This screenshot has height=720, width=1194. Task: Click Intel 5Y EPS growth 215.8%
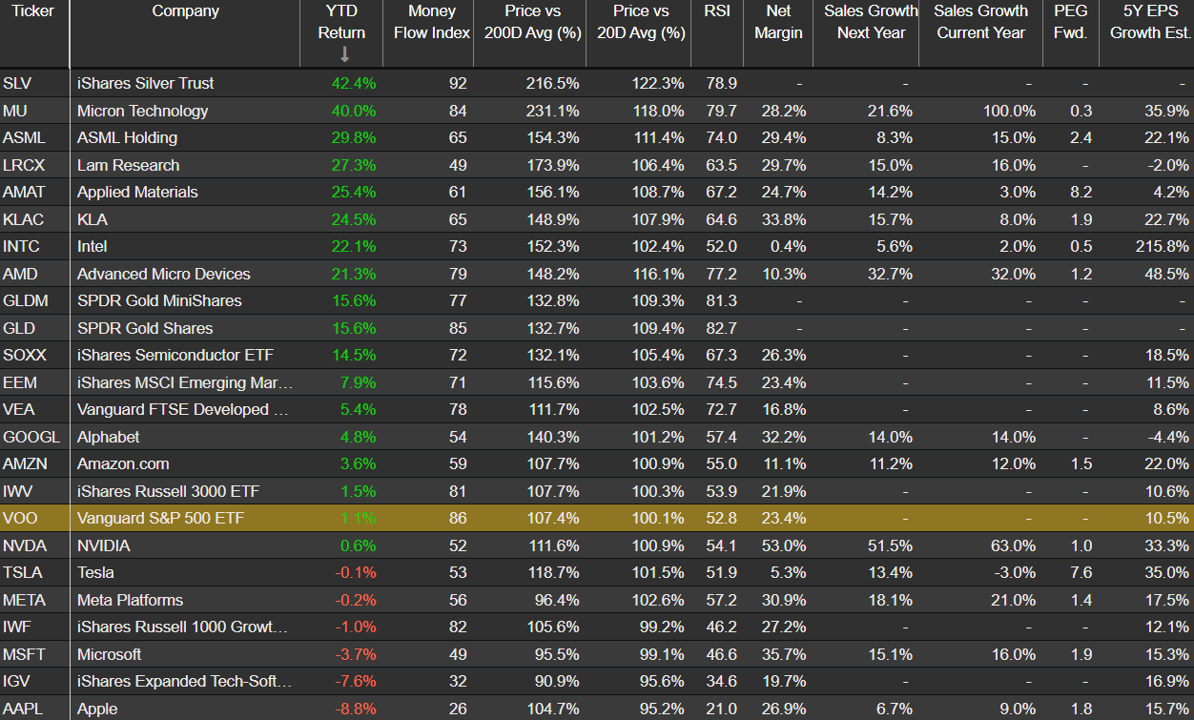(1161, 247)
